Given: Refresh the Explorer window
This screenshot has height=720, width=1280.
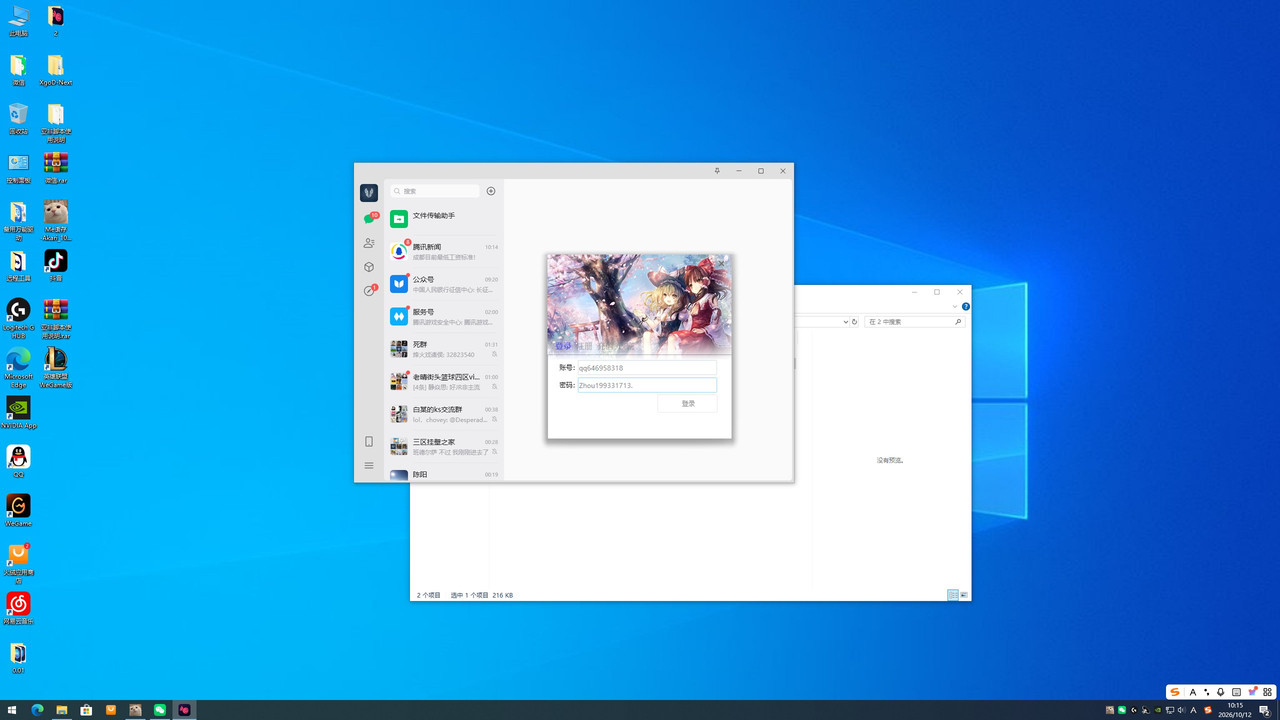Looking at the screenshot, I should 855,322.
